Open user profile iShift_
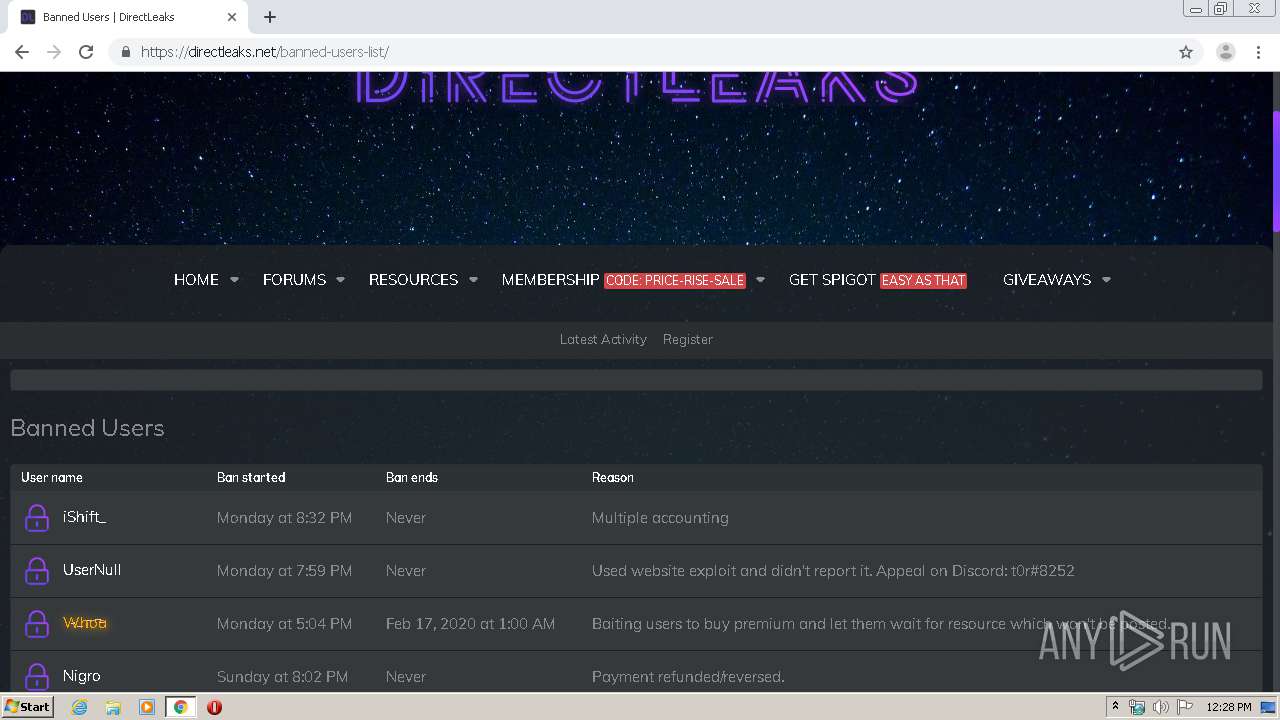Viewport: 1280px width, 720px height. [x=84, y=517]
